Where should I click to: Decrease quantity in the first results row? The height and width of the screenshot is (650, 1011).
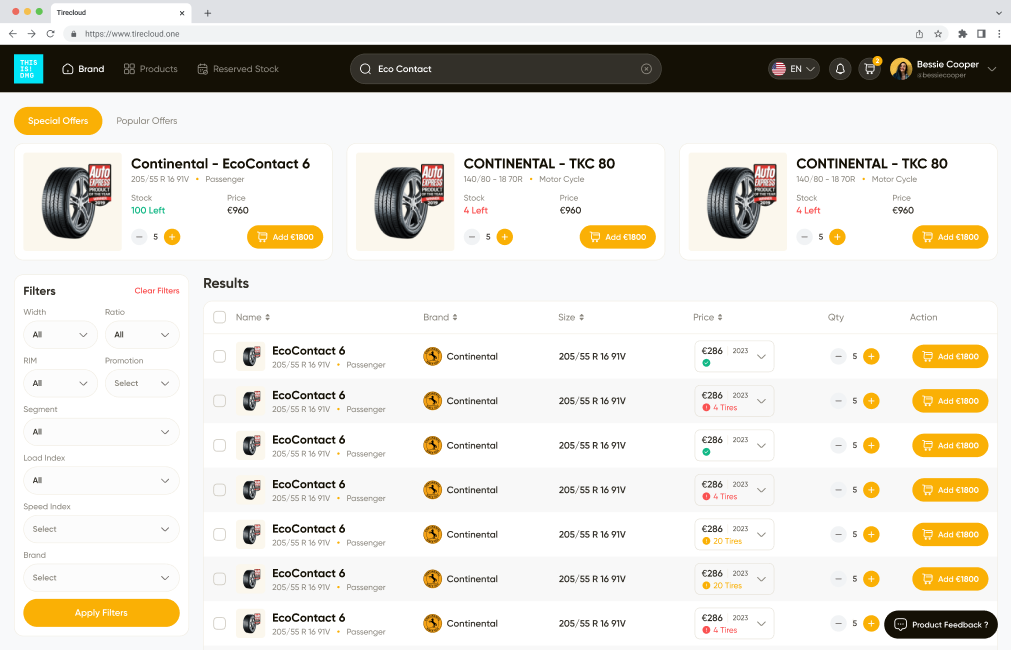tap(838, 356)
